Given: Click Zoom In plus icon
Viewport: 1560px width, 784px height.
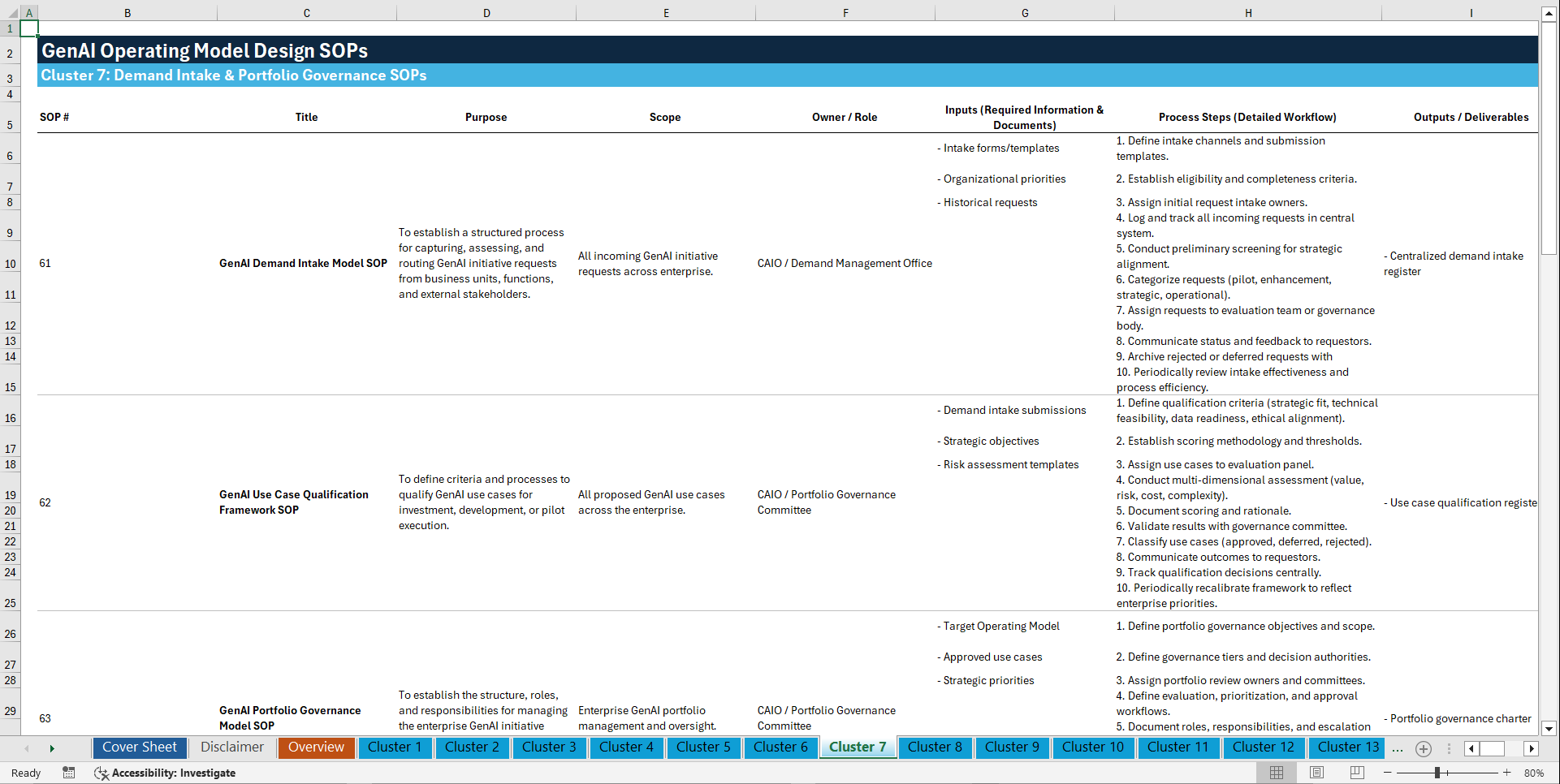Looking at the screenshot, I should tap(1507, 773).
